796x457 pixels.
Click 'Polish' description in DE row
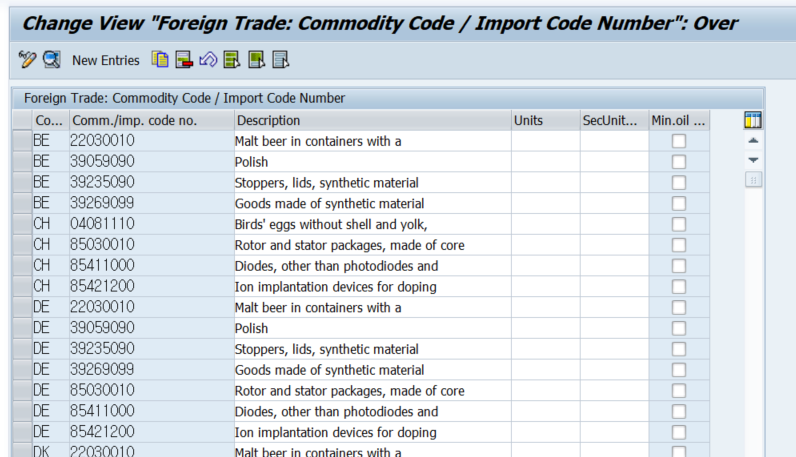click(x=373, y=329)
